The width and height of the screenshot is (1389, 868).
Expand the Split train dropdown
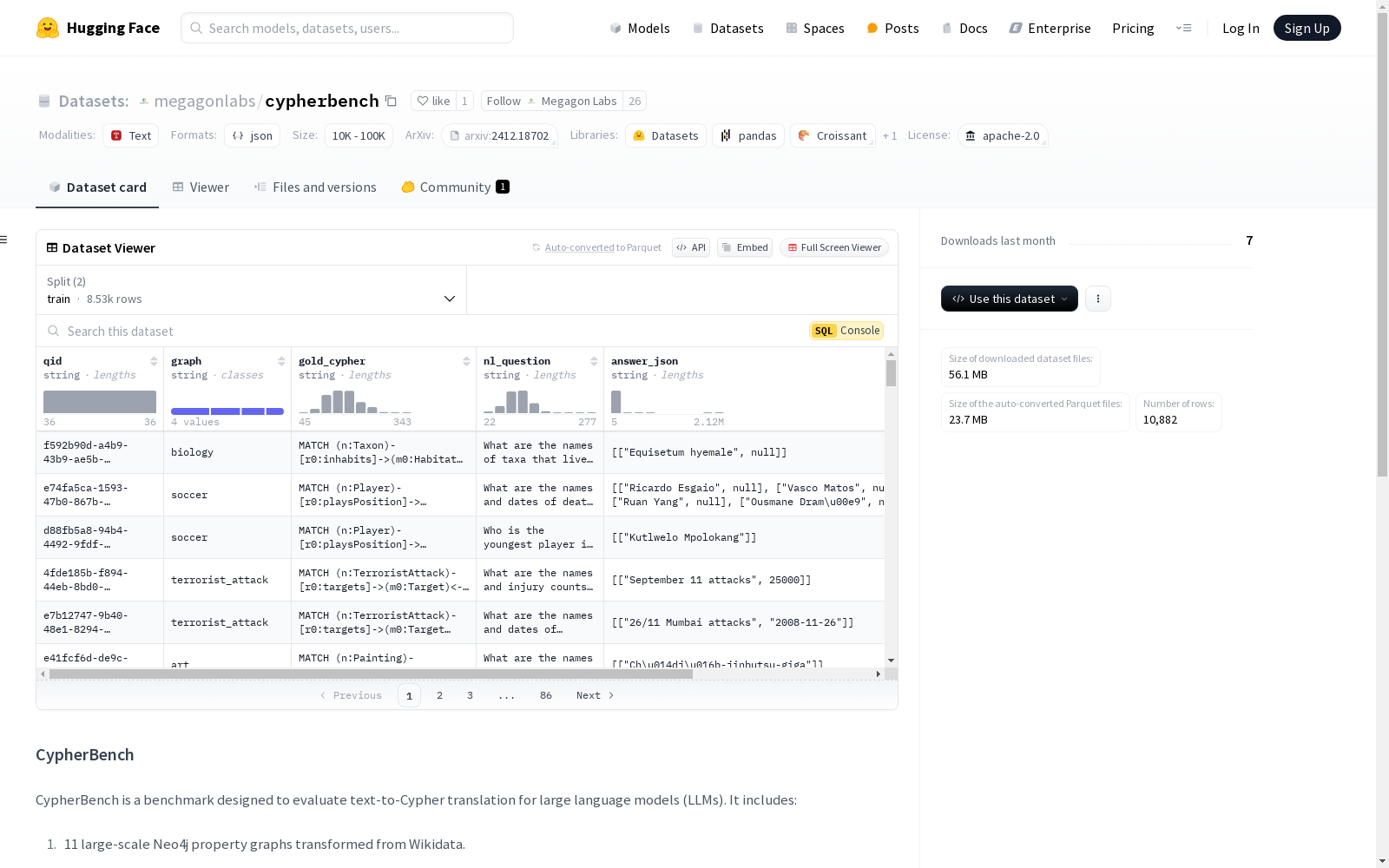252,290
